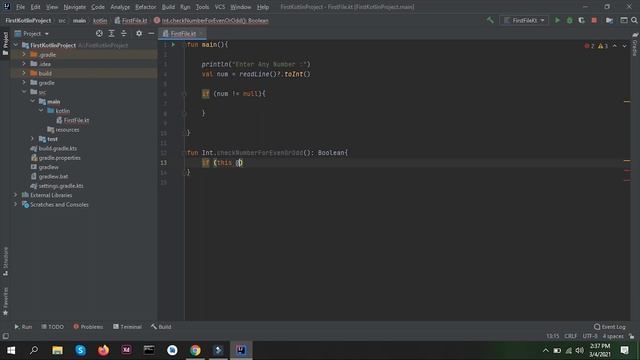Open Windows Start menu
Viewport: 640px width, 360px height.
click(x=11, y=350)
